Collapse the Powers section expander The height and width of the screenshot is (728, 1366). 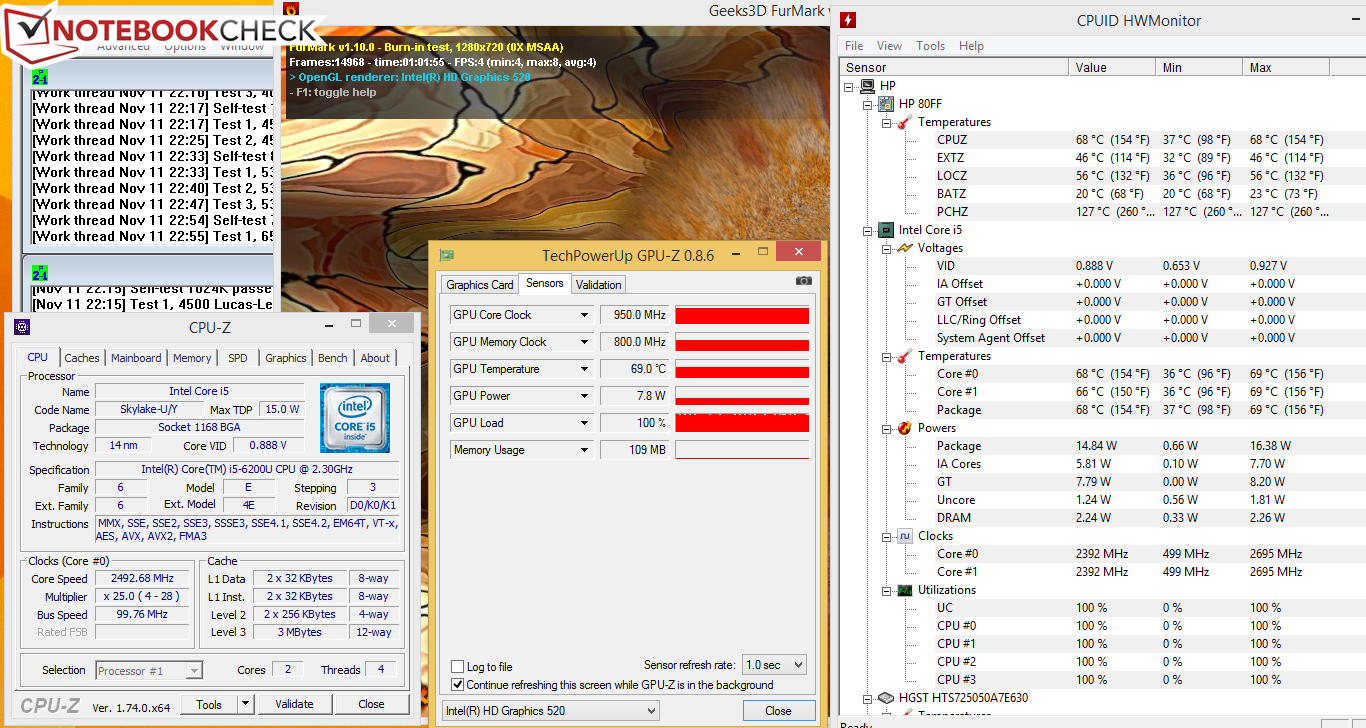pyautogui.click(x=885, y=428)
